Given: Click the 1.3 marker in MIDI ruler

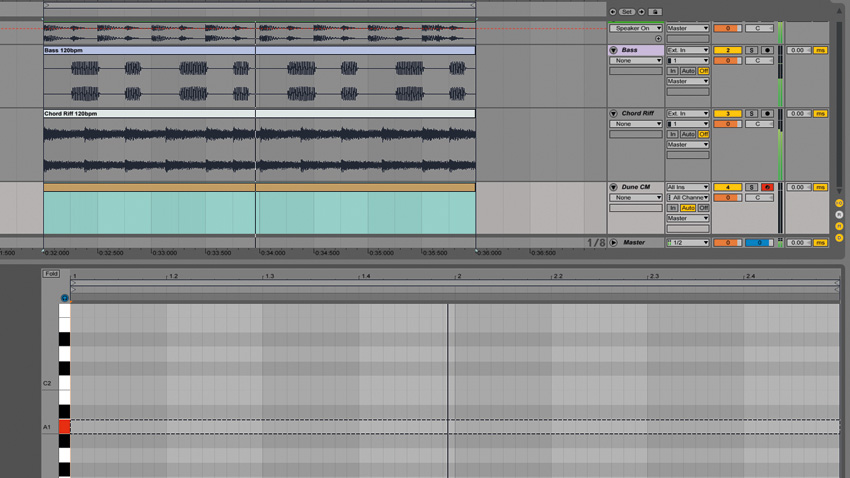Looking at the screenshot, I should click(269, 276).
